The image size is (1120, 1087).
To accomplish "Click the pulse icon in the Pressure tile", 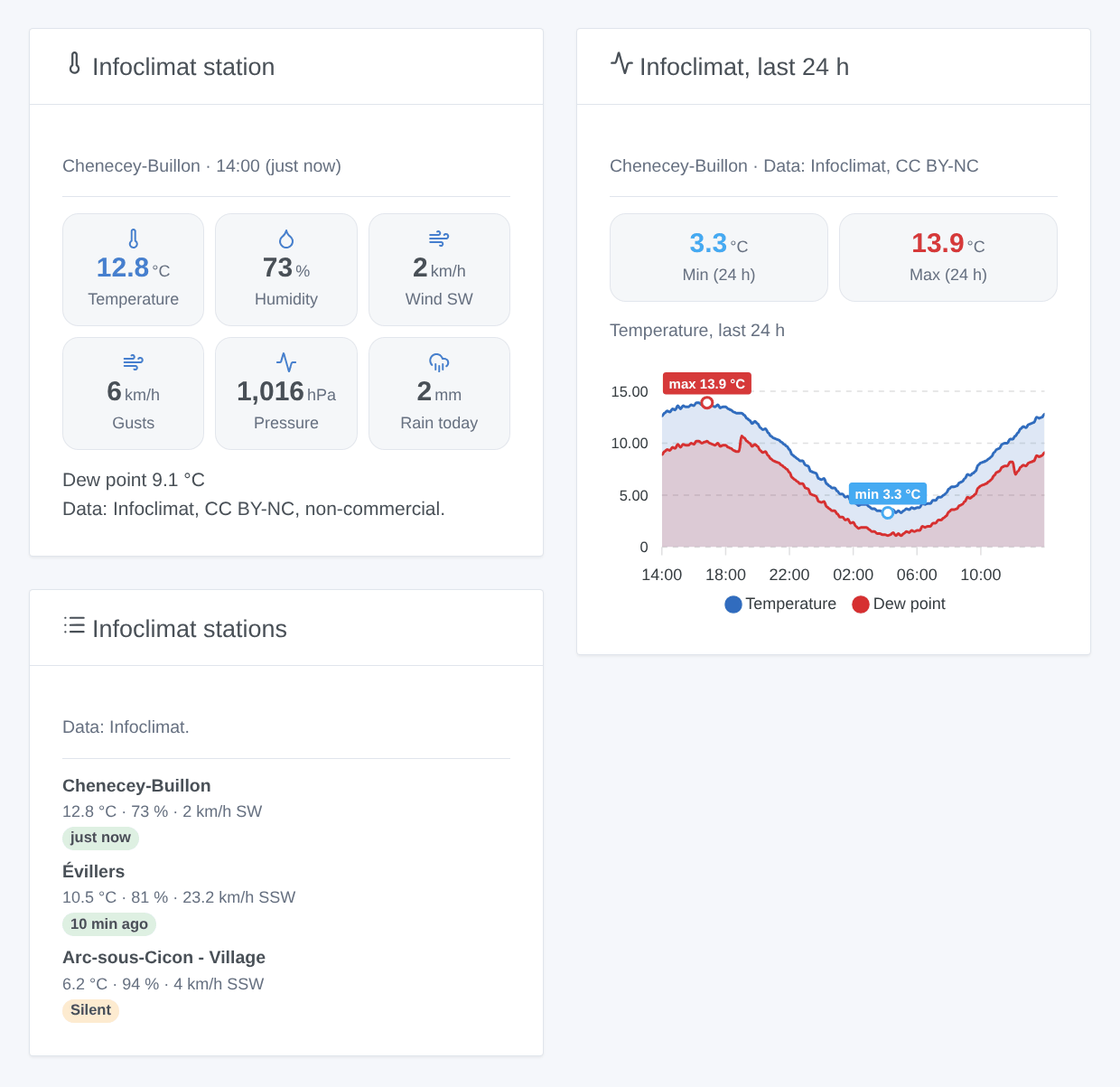I will click(286, 362).
